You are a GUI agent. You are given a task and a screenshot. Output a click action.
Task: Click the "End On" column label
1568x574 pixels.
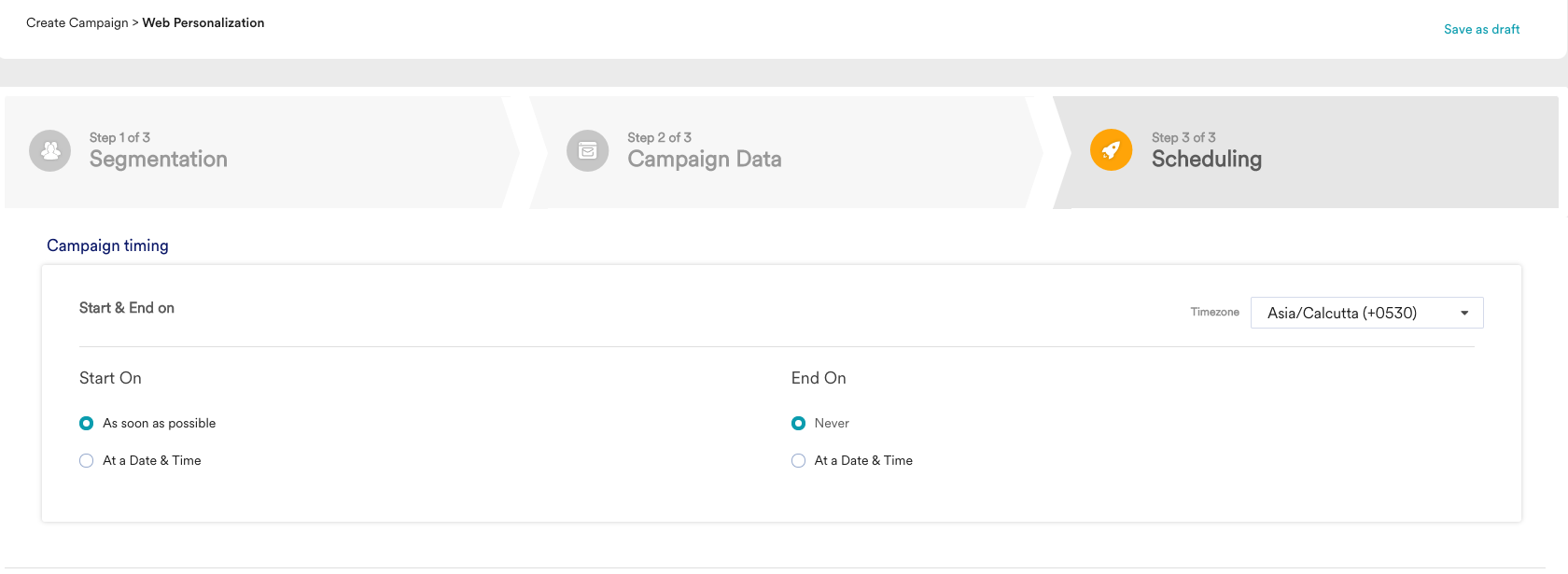pyautogui.click(x=819, y=378)
